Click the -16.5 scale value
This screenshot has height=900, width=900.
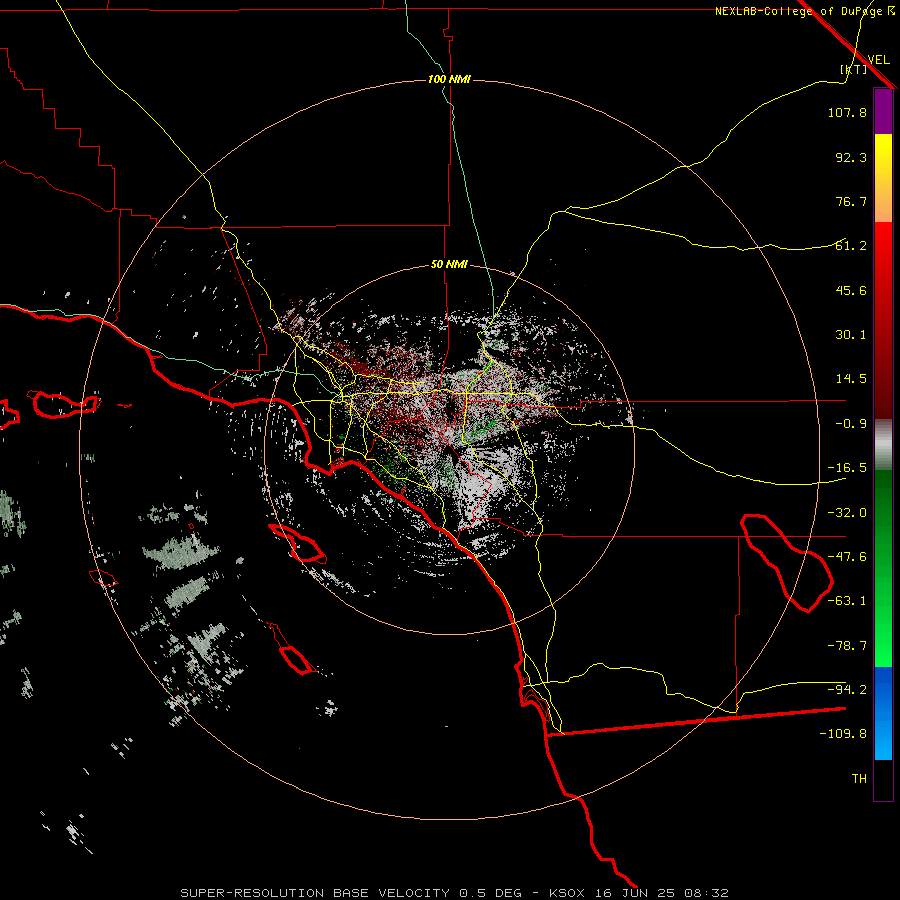click(847, 468)
